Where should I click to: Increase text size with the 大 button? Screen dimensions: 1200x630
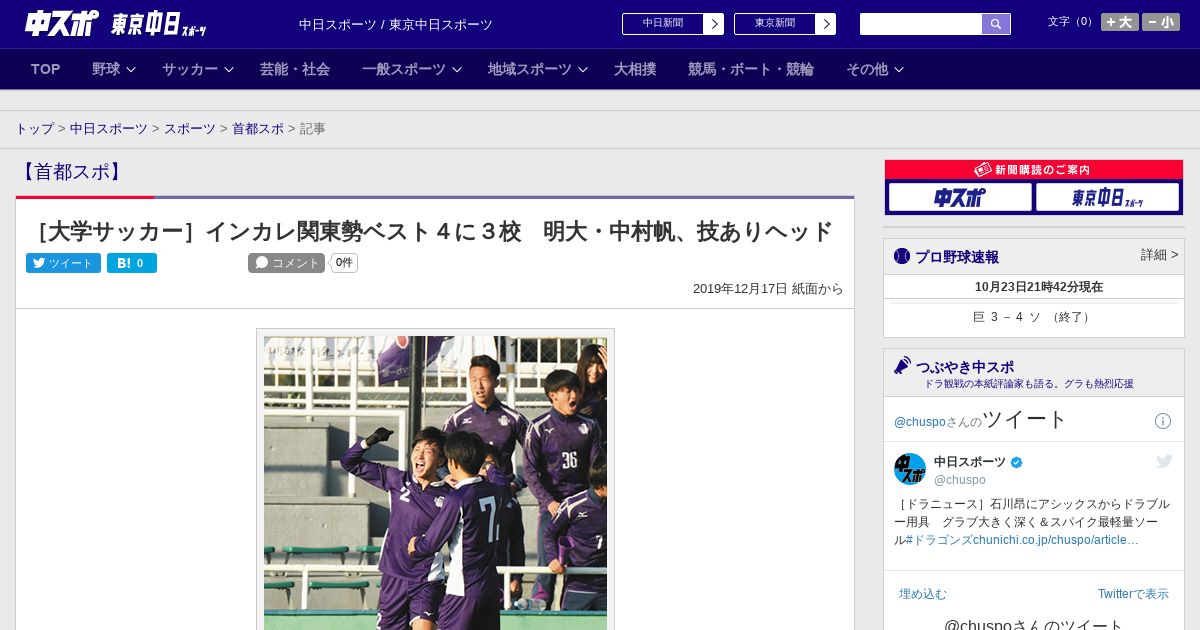coord(1119,22)
